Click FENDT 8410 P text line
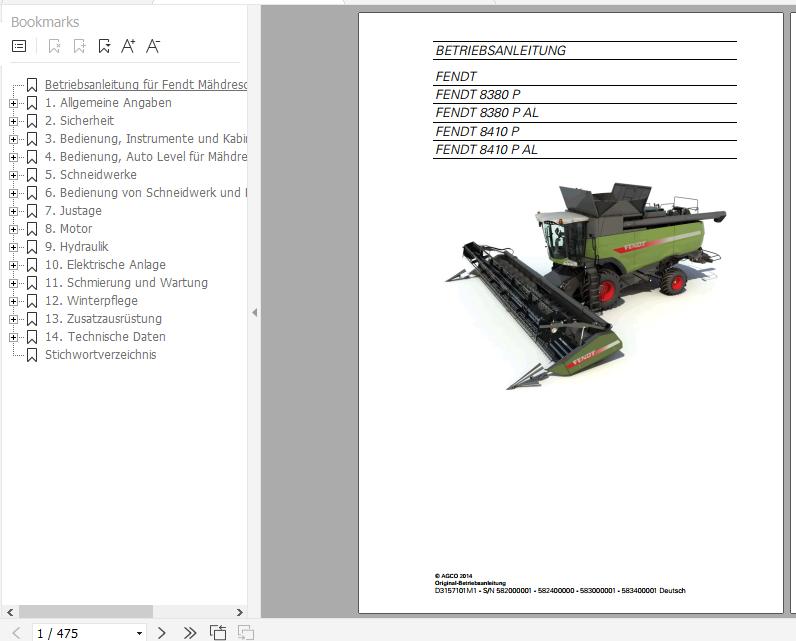Viewport: 796px width, 641px height. [x=477, y=131]
